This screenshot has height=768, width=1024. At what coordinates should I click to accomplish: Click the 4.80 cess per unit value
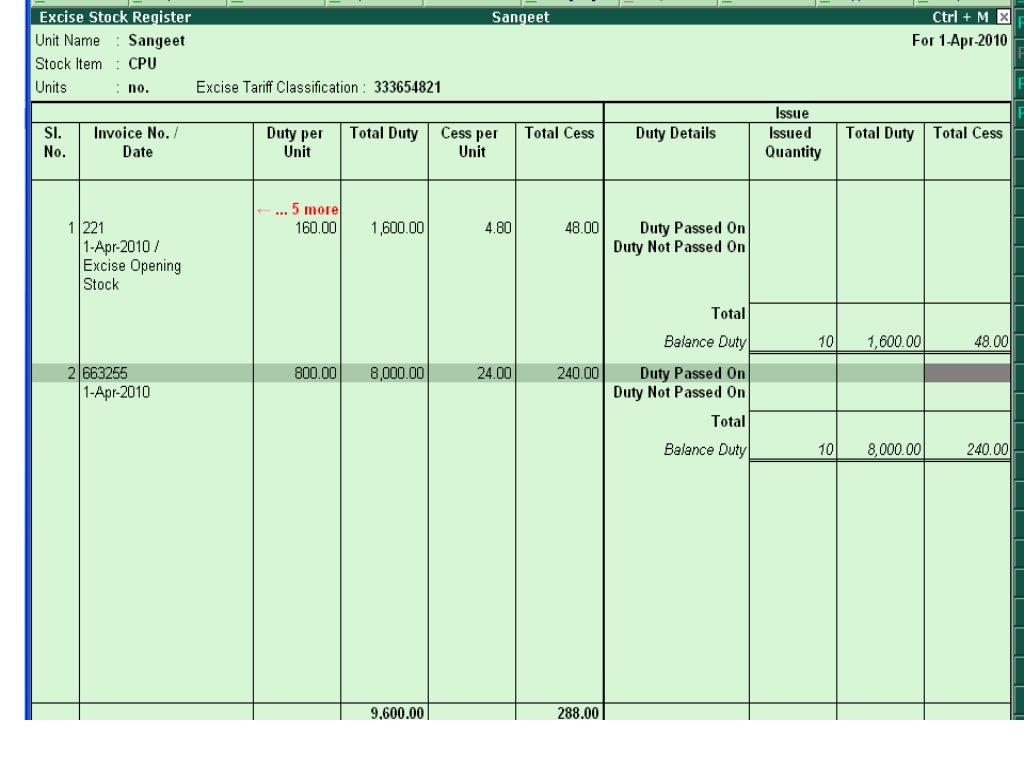click(498, 228)
